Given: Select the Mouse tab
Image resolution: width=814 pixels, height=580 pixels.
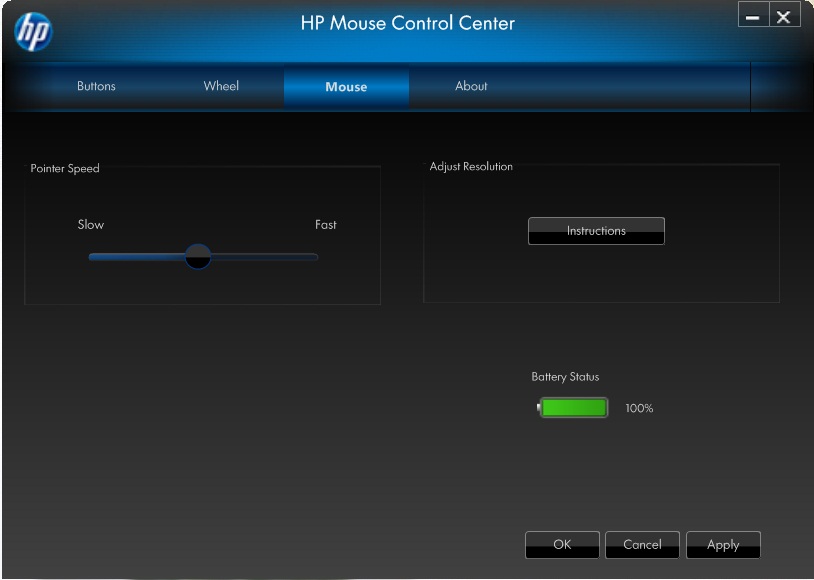Looking at the screenshot, I should pos(346,87).
